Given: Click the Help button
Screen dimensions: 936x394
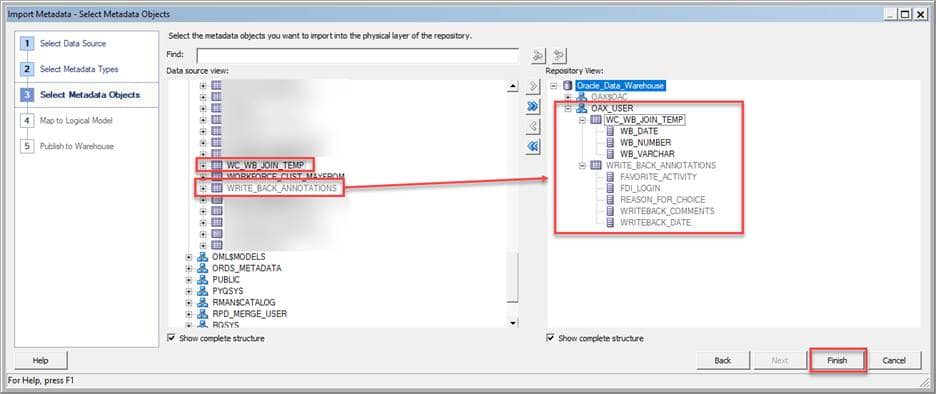Looking at the screenshot, I should pos(41,361).
